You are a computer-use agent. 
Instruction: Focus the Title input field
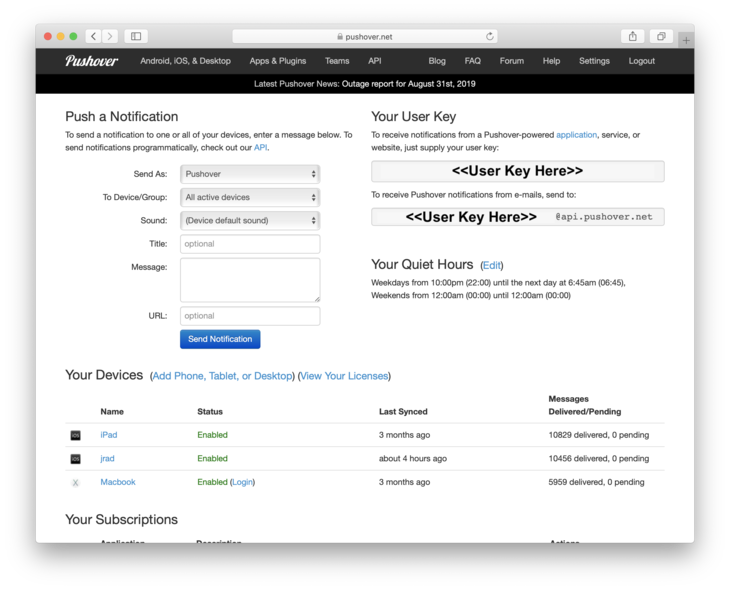(250, 244)
